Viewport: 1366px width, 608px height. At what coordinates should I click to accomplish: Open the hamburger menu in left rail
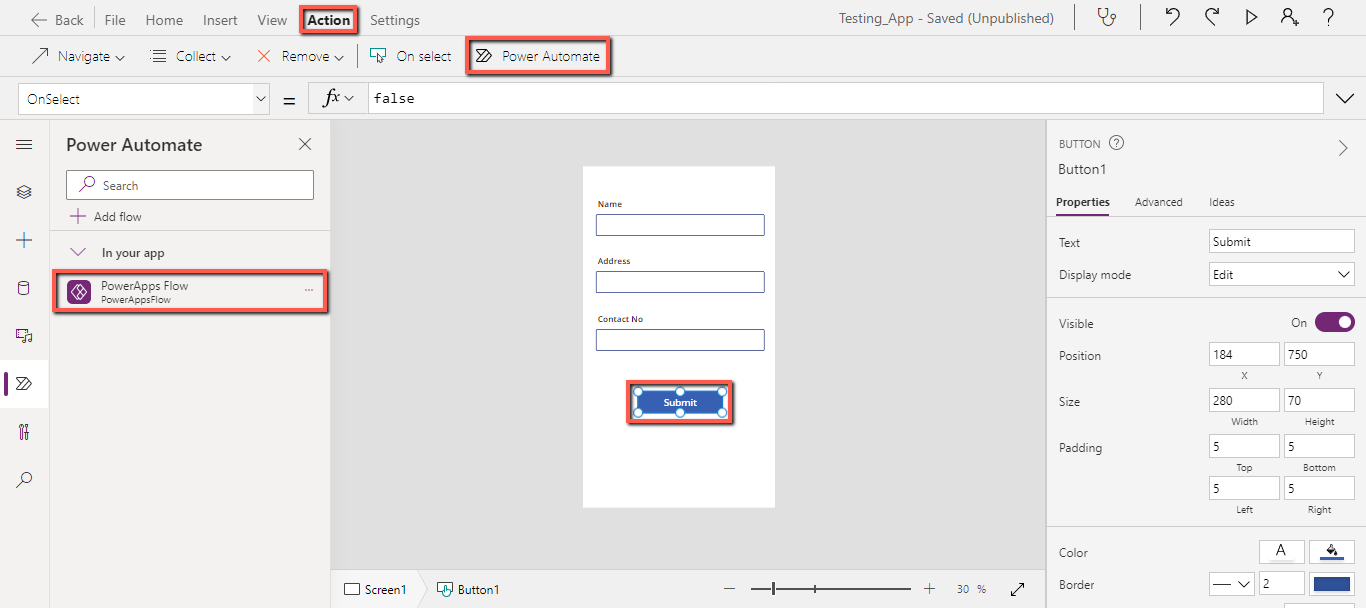24,145
